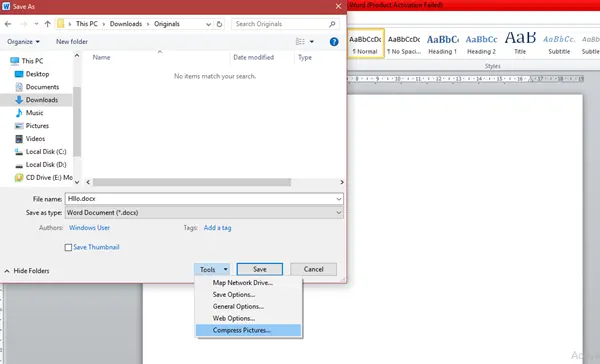Click Word horizontal ruler
Viewport: 600px width, 364px height.
465,79
